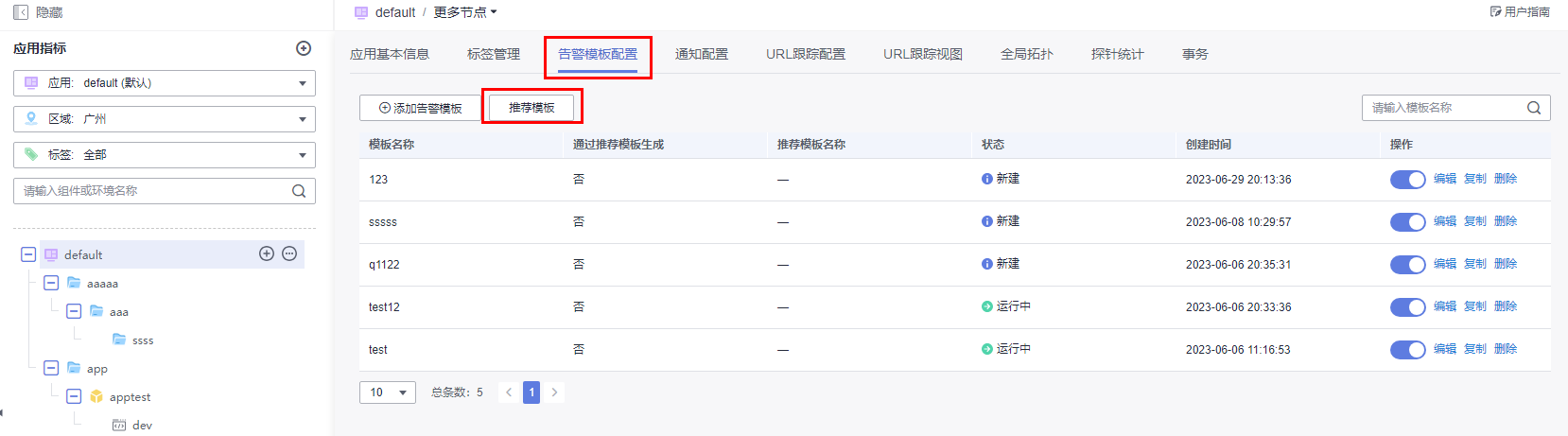Screen dimensions: 1568x436
Task: Switch to the 告警模板配置 tab
Action: pyautogui.click(x=598, y=54)
